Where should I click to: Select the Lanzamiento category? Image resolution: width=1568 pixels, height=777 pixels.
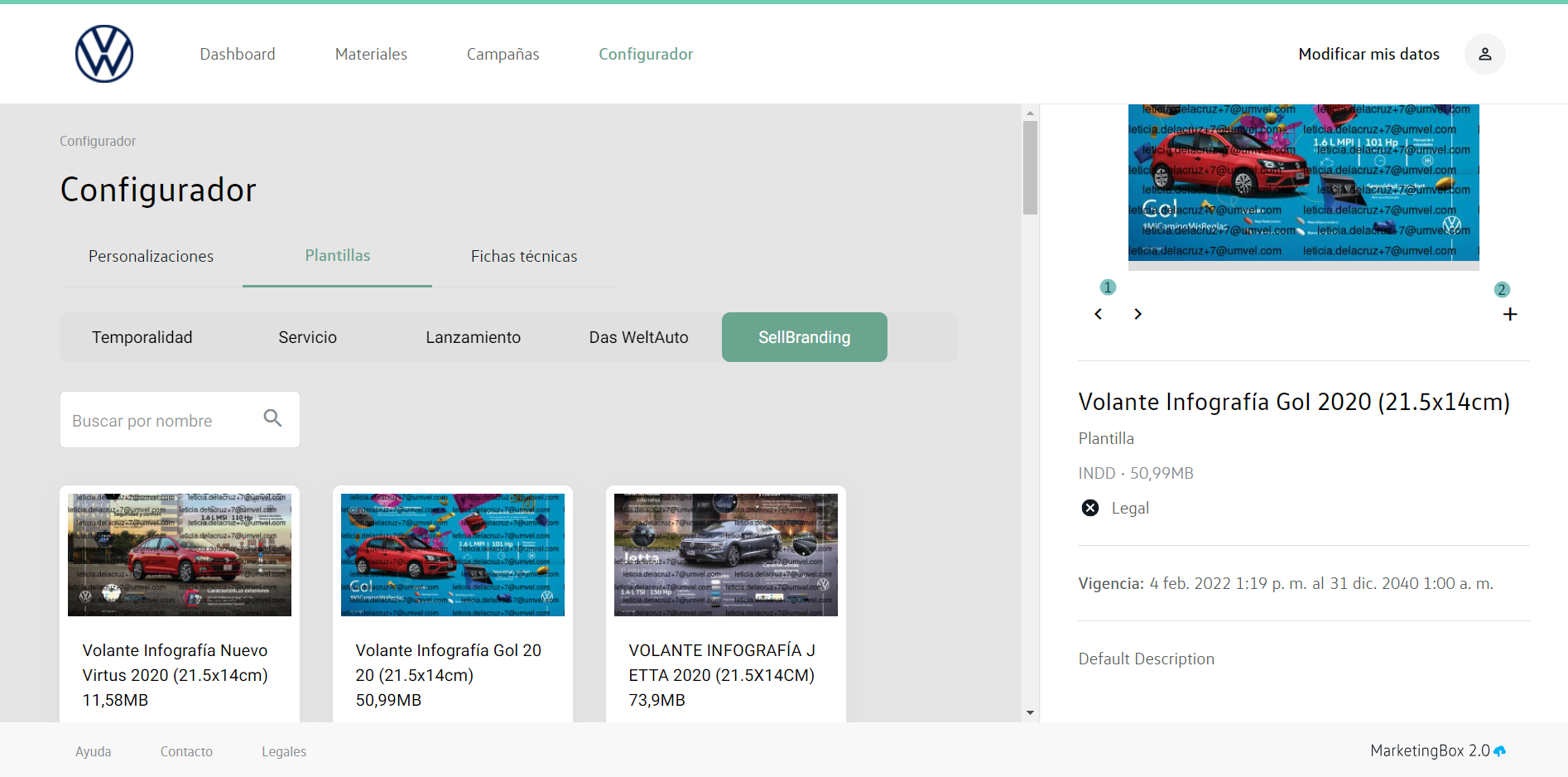(474, 337)
